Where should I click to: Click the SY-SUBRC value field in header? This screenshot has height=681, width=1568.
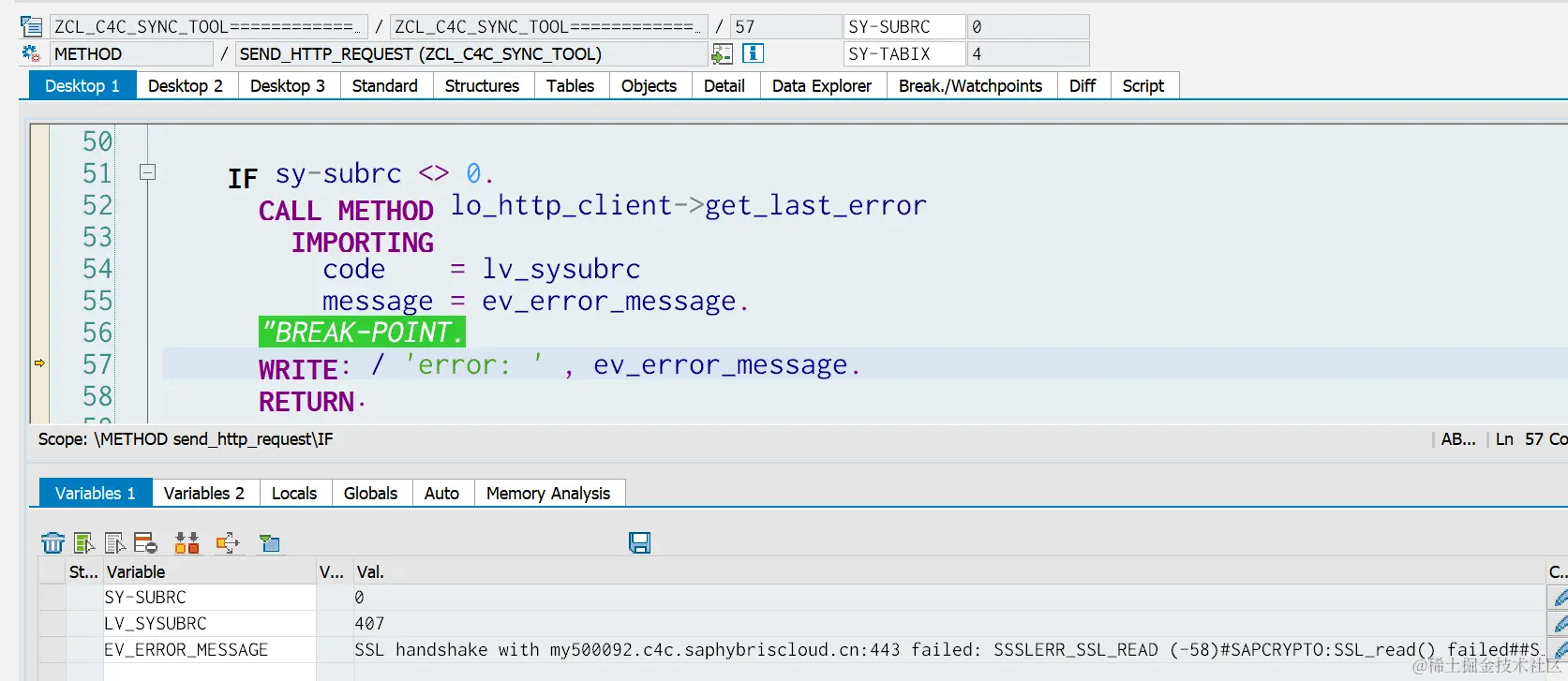[x=1028, y=26]
